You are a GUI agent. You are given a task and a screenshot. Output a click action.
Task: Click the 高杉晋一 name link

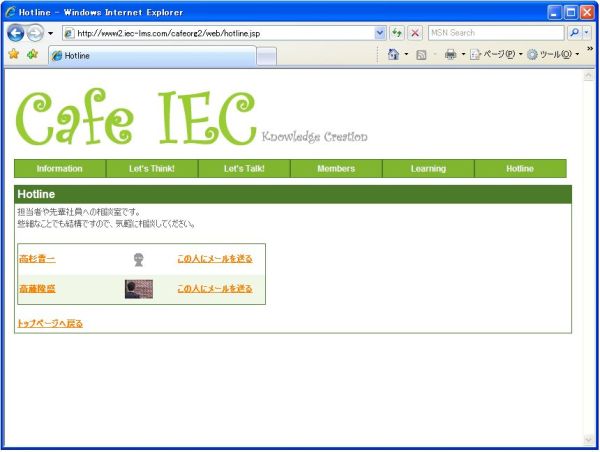[37, 259]
